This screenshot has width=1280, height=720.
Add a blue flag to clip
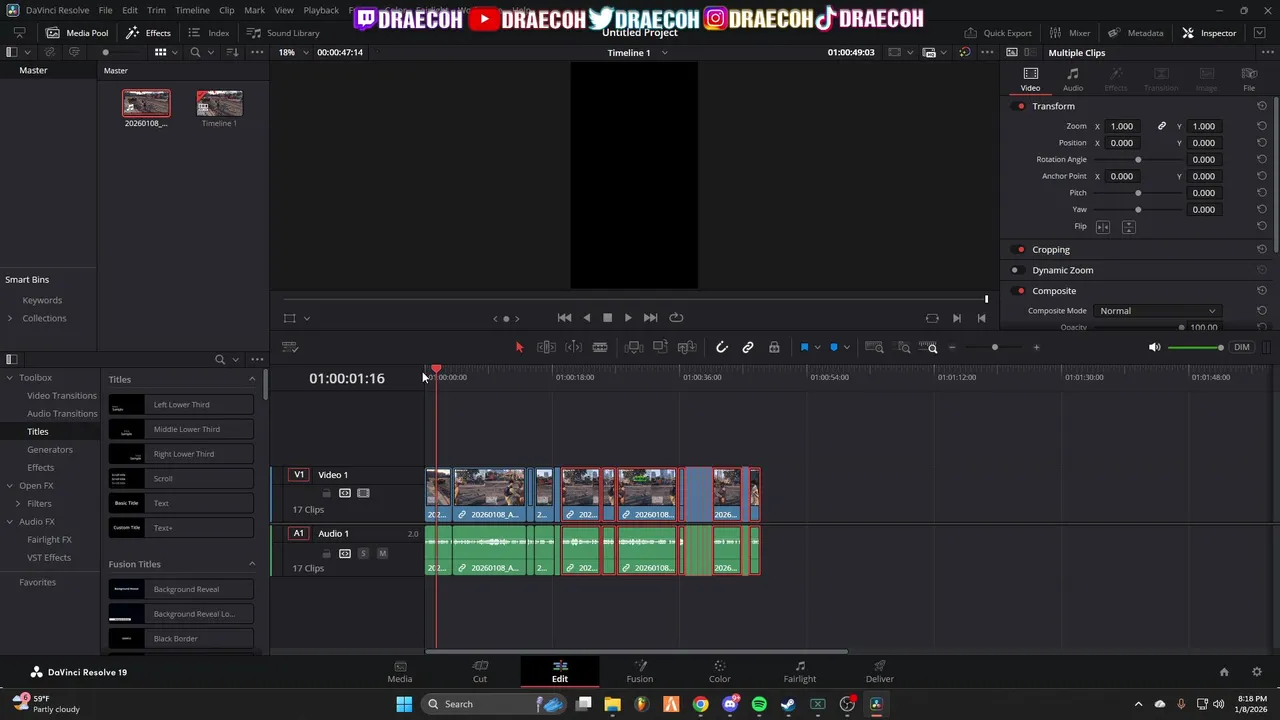coord(804,347)
